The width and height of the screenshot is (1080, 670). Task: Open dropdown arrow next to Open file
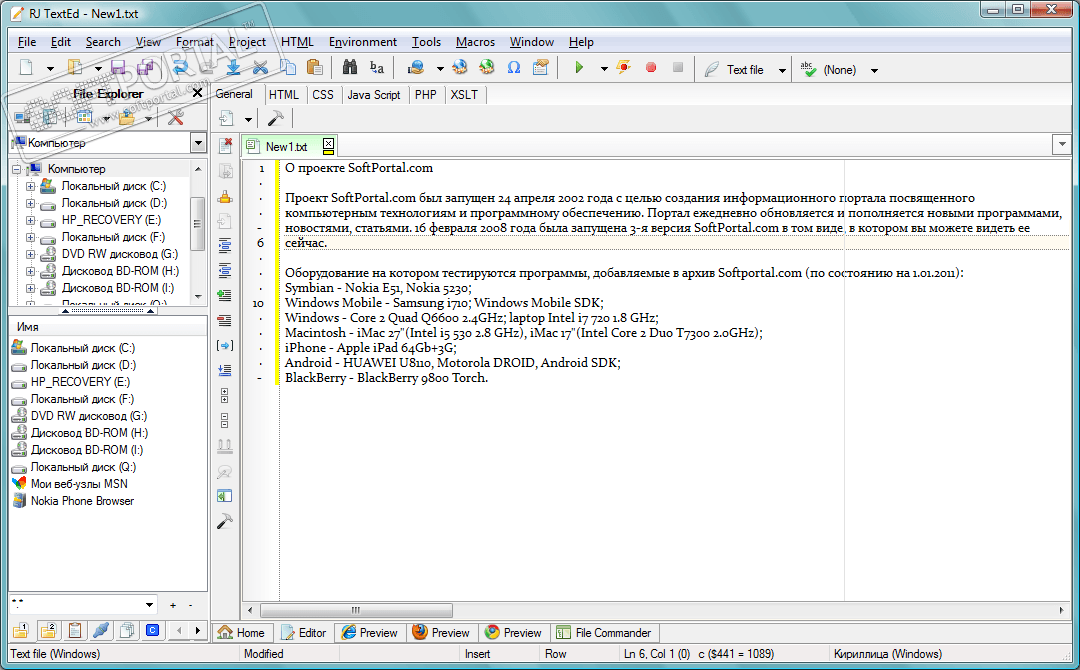(98, 69)
